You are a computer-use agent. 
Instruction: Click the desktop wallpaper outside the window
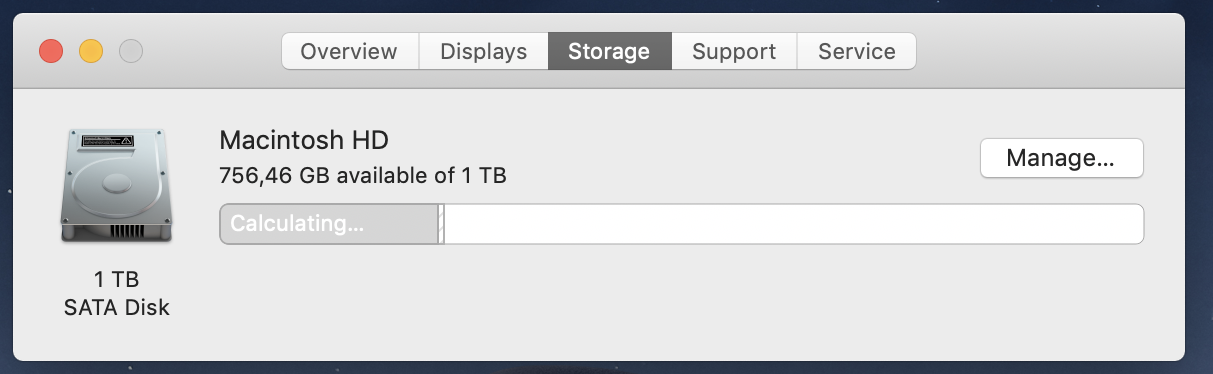1199,200
